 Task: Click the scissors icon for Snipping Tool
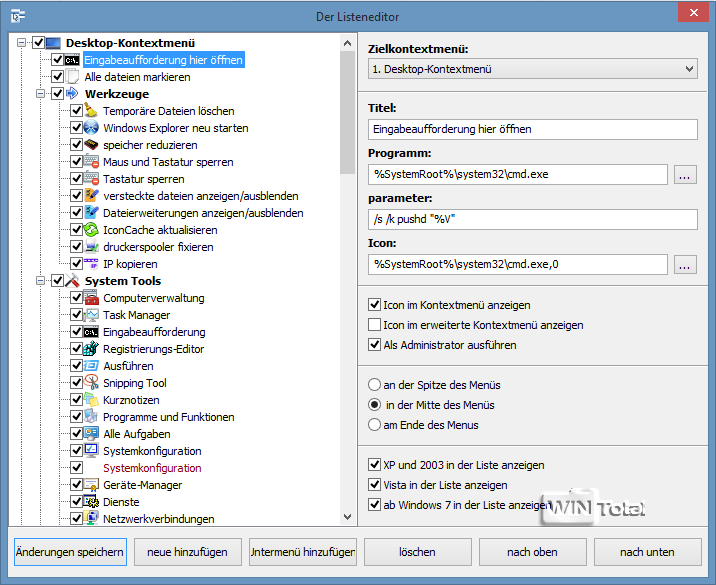(x=91, y=383)
